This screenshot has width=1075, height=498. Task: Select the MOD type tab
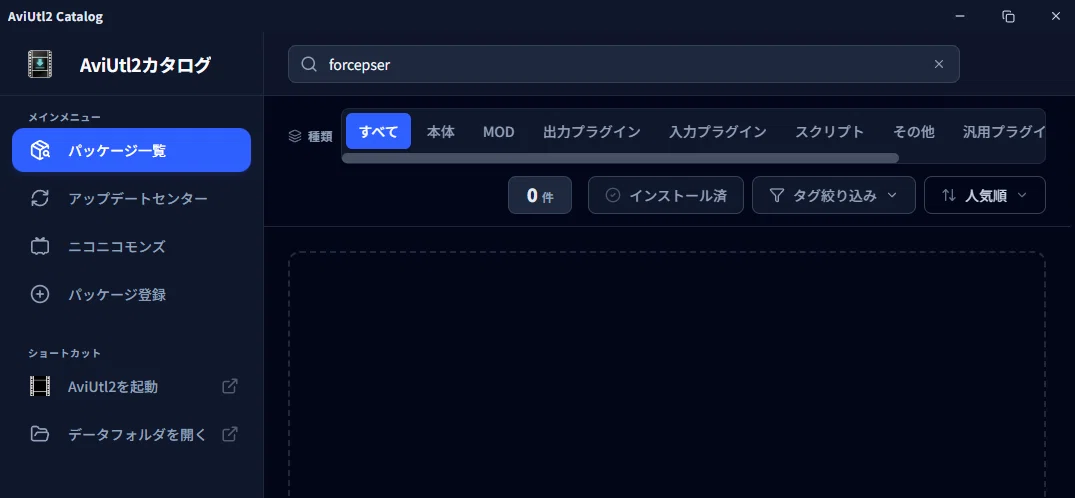coord(498,131)
